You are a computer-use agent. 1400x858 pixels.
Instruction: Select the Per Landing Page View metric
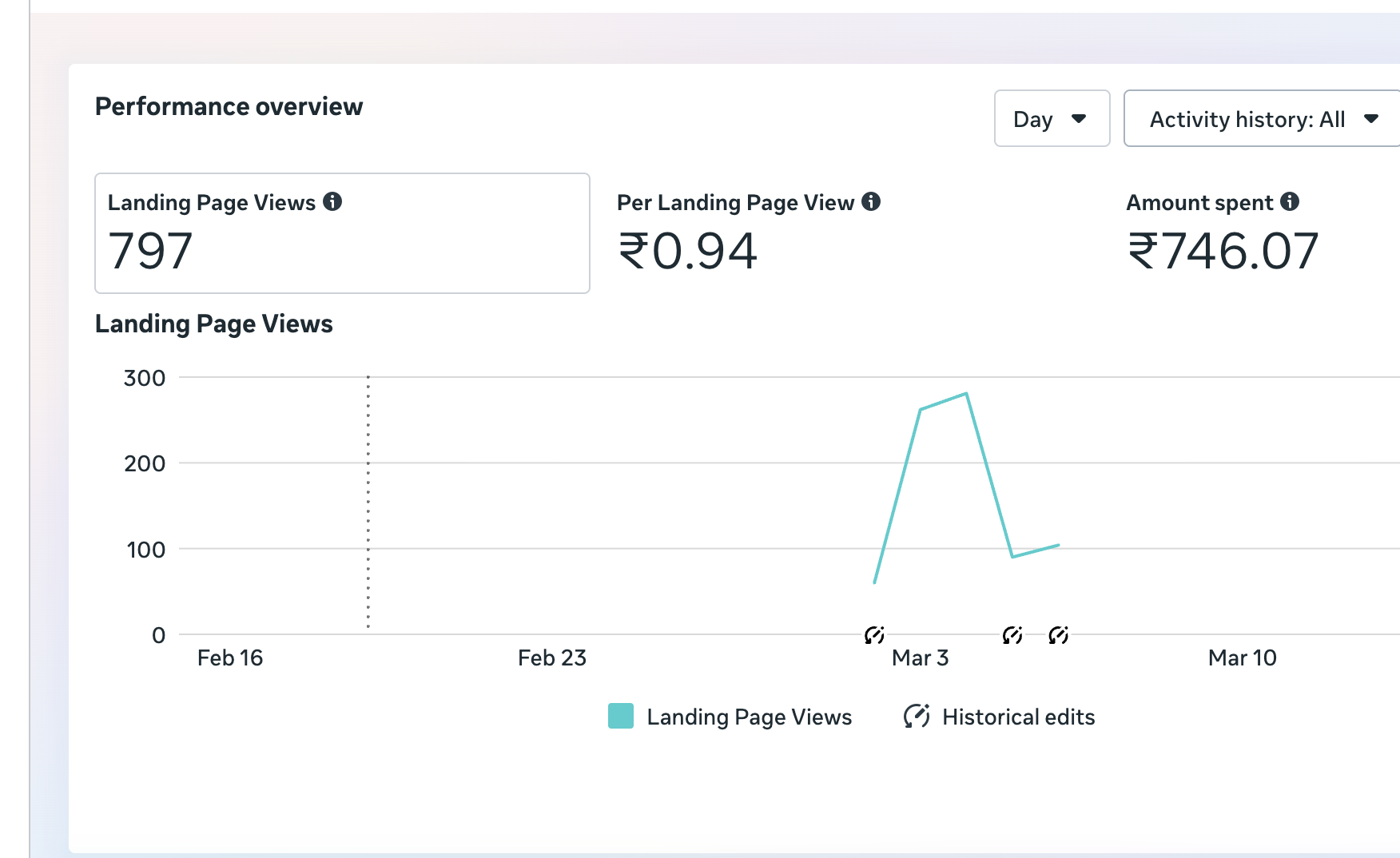tap(748, 233)
